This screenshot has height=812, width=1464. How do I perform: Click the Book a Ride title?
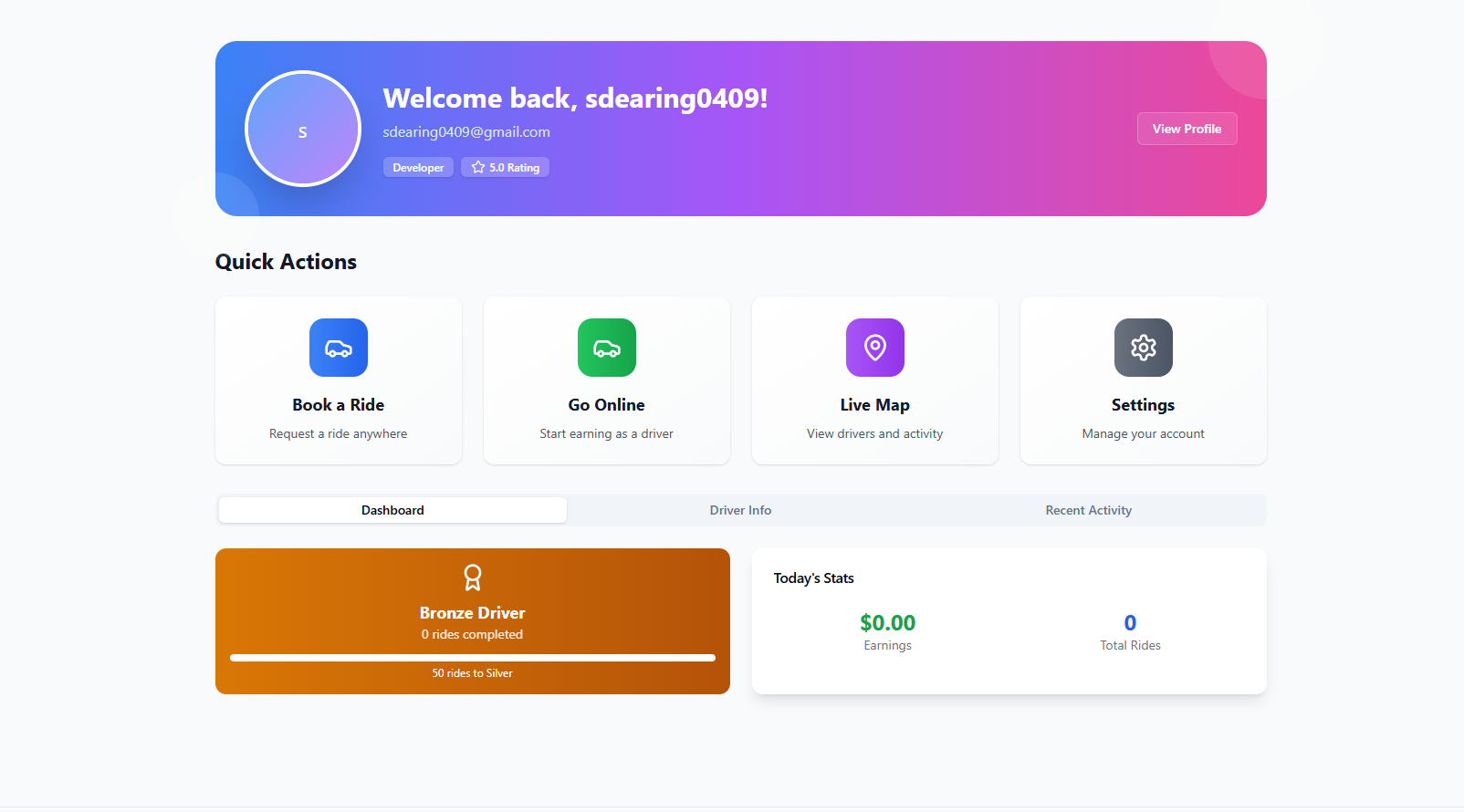[x=339, y=405]
